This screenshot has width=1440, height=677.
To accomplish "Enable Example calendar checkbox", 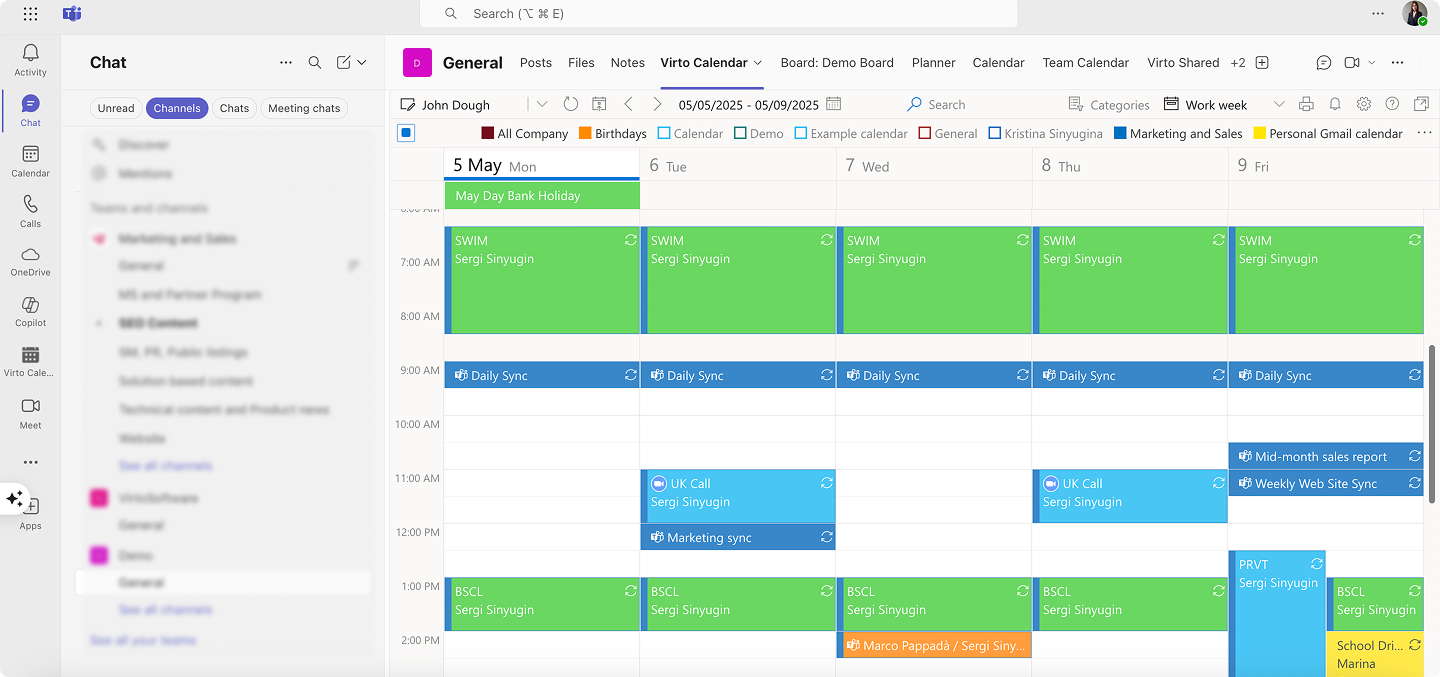I will tap(801, 133).
